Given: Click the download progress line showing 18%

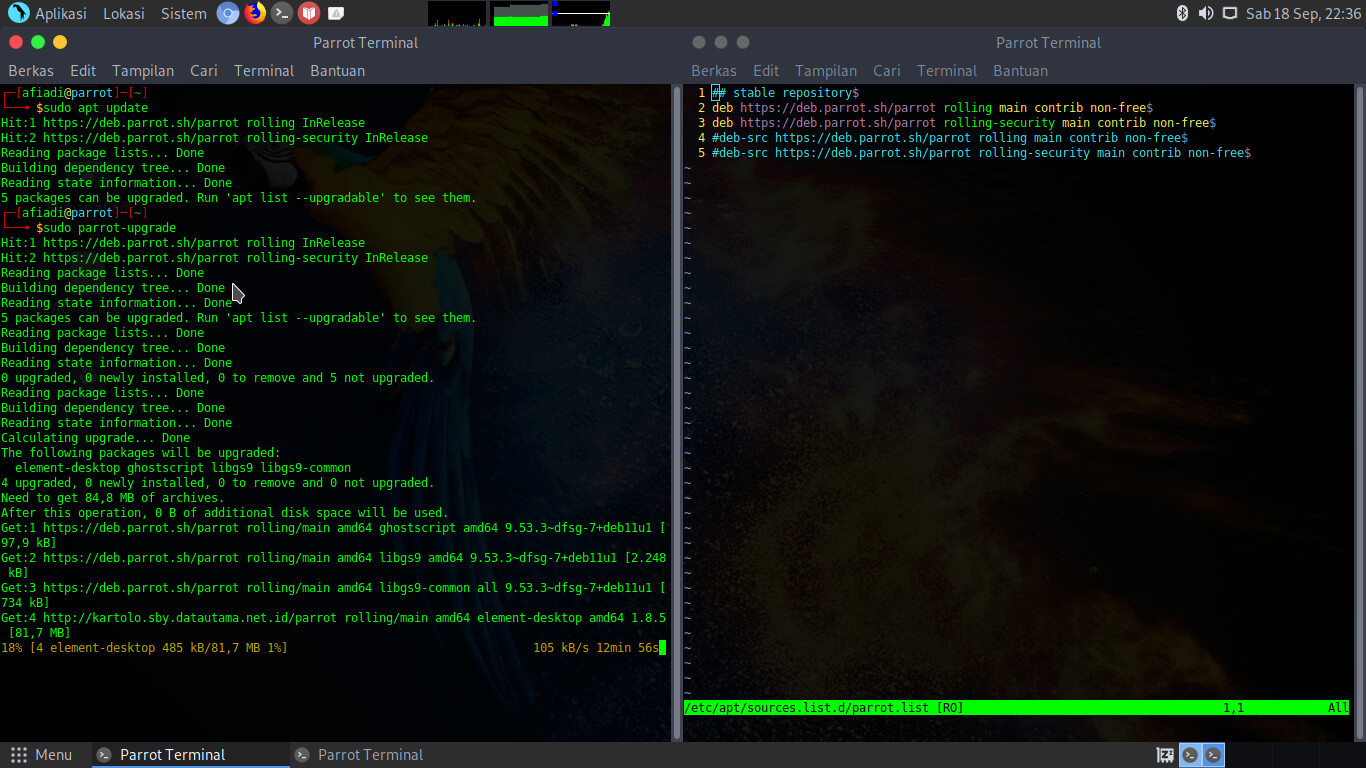Looking at the screenshot, I should click(333, 648).
